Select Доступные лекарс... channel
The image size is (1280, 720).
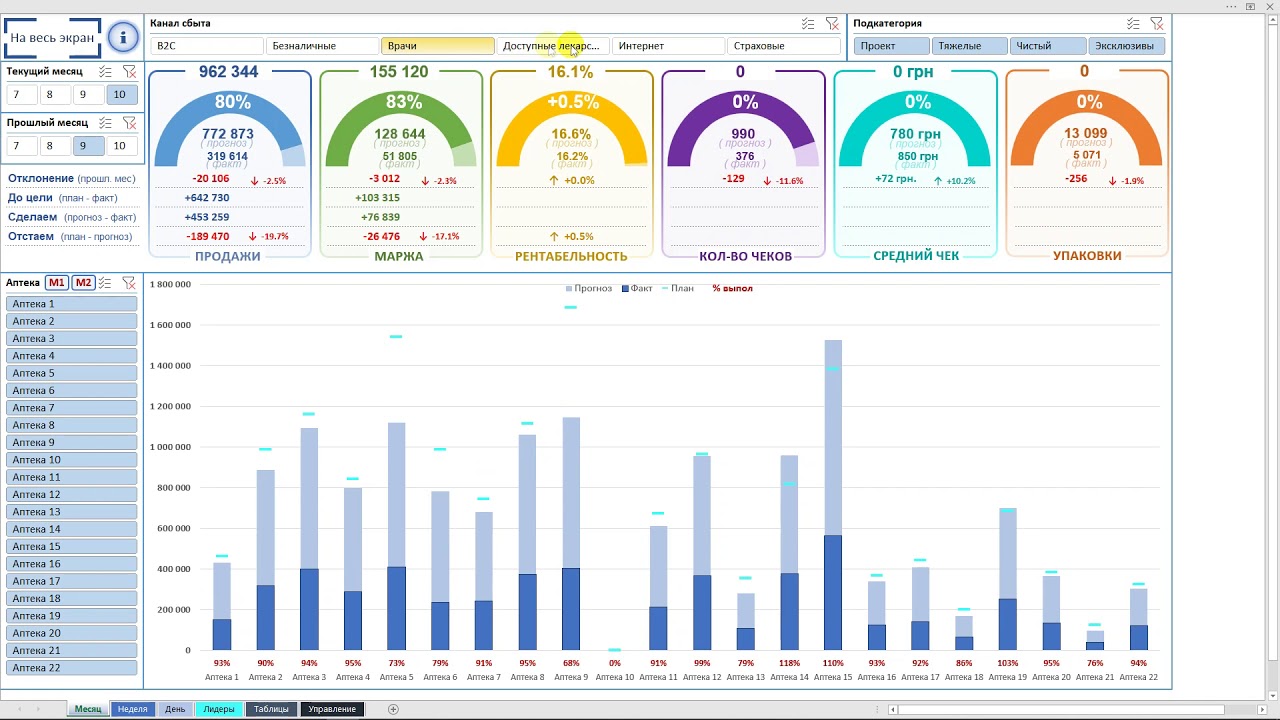tap(552, 46)
